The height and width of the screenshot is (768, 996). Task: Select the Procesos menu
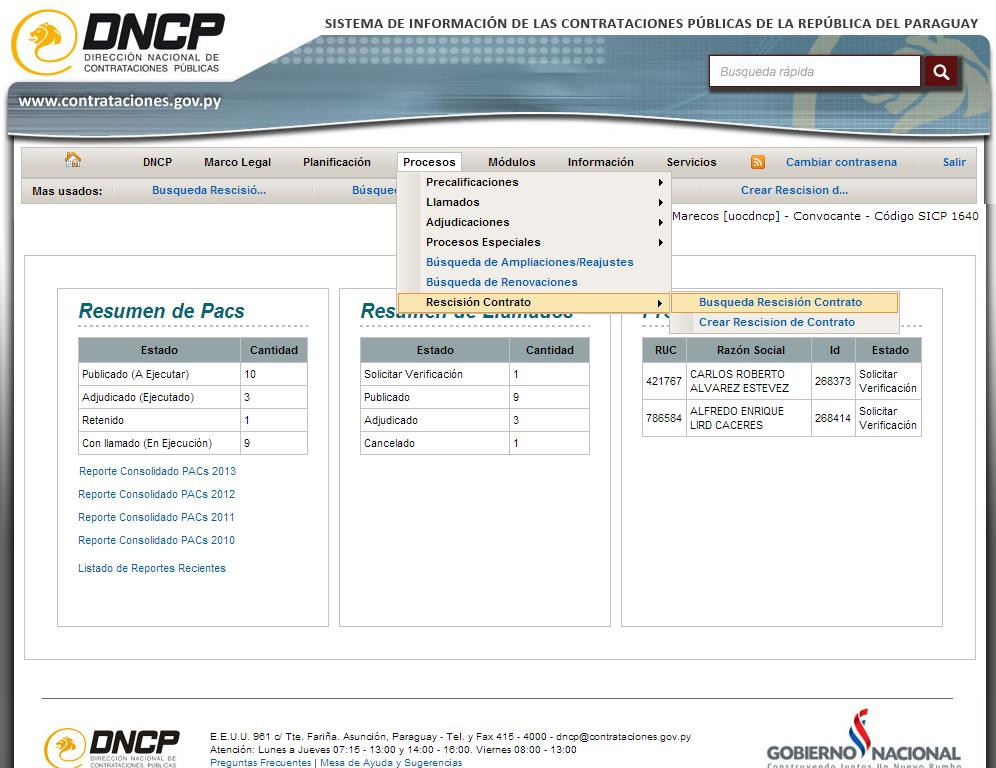point(429,162)
